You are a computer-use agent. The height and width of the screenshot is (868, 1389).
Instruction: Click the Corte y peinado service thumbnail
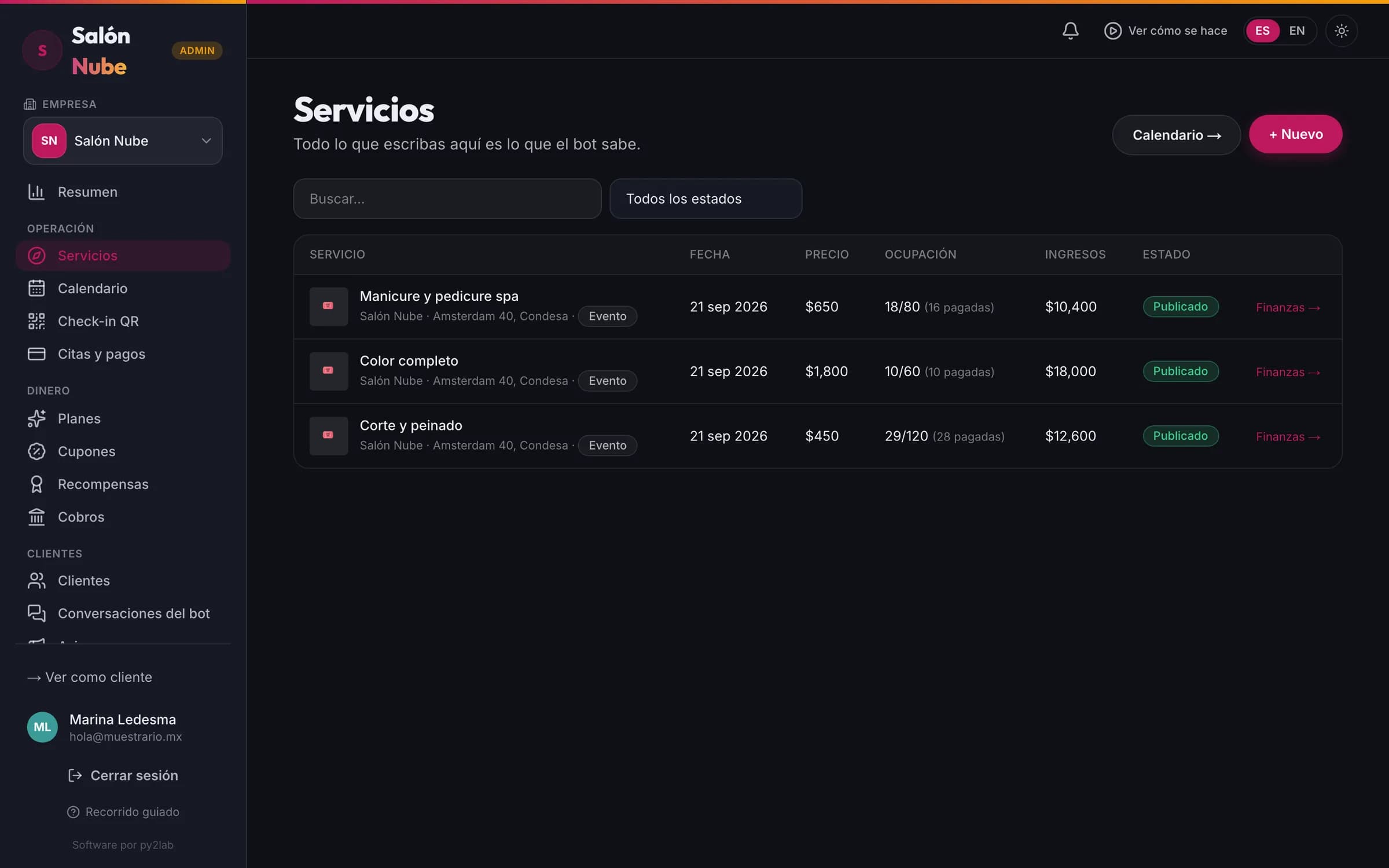coord(329,436)
